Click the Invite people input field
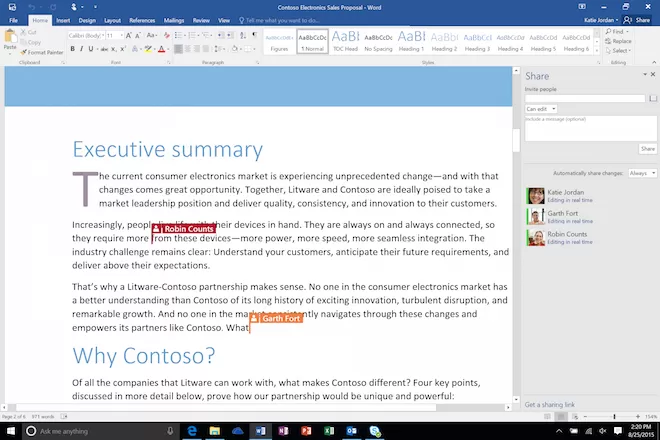The width and height of the screenshot is (660, 440). coord(585,99)
